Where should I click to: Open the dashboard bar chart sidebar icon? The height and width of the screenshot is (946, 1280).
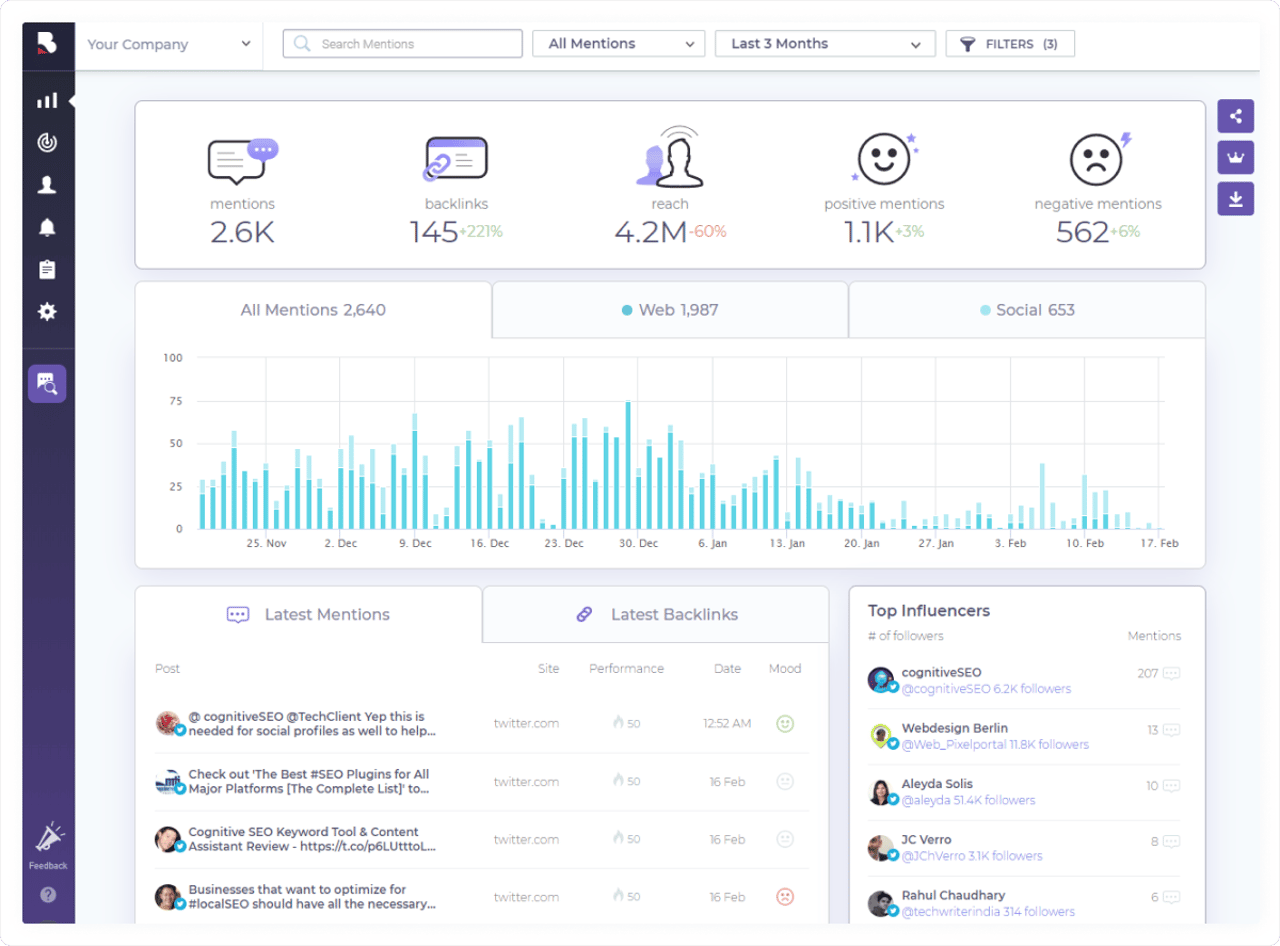point(47,101)
